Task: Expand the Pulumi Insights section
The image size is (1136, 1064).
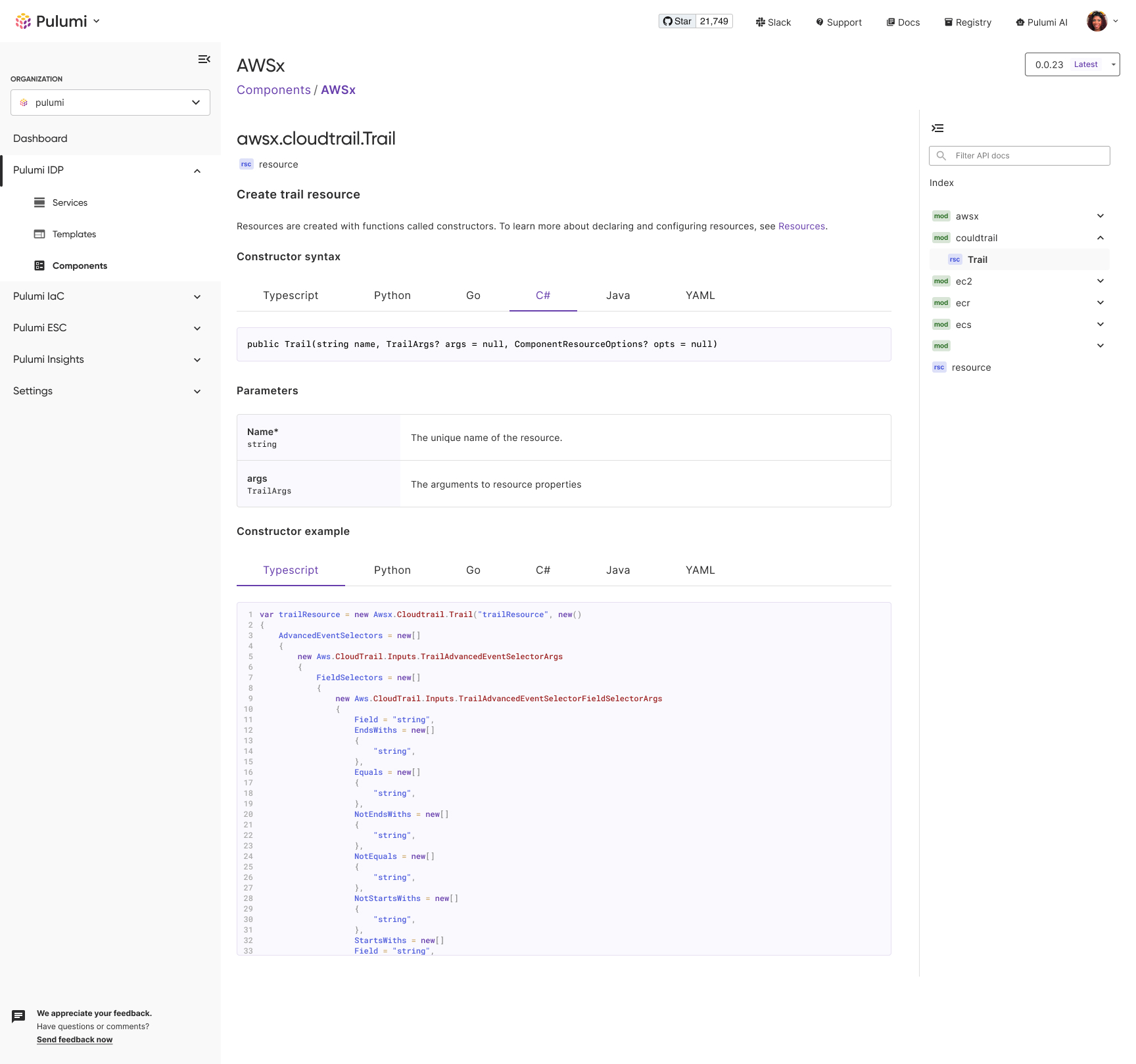Action: 197,360
